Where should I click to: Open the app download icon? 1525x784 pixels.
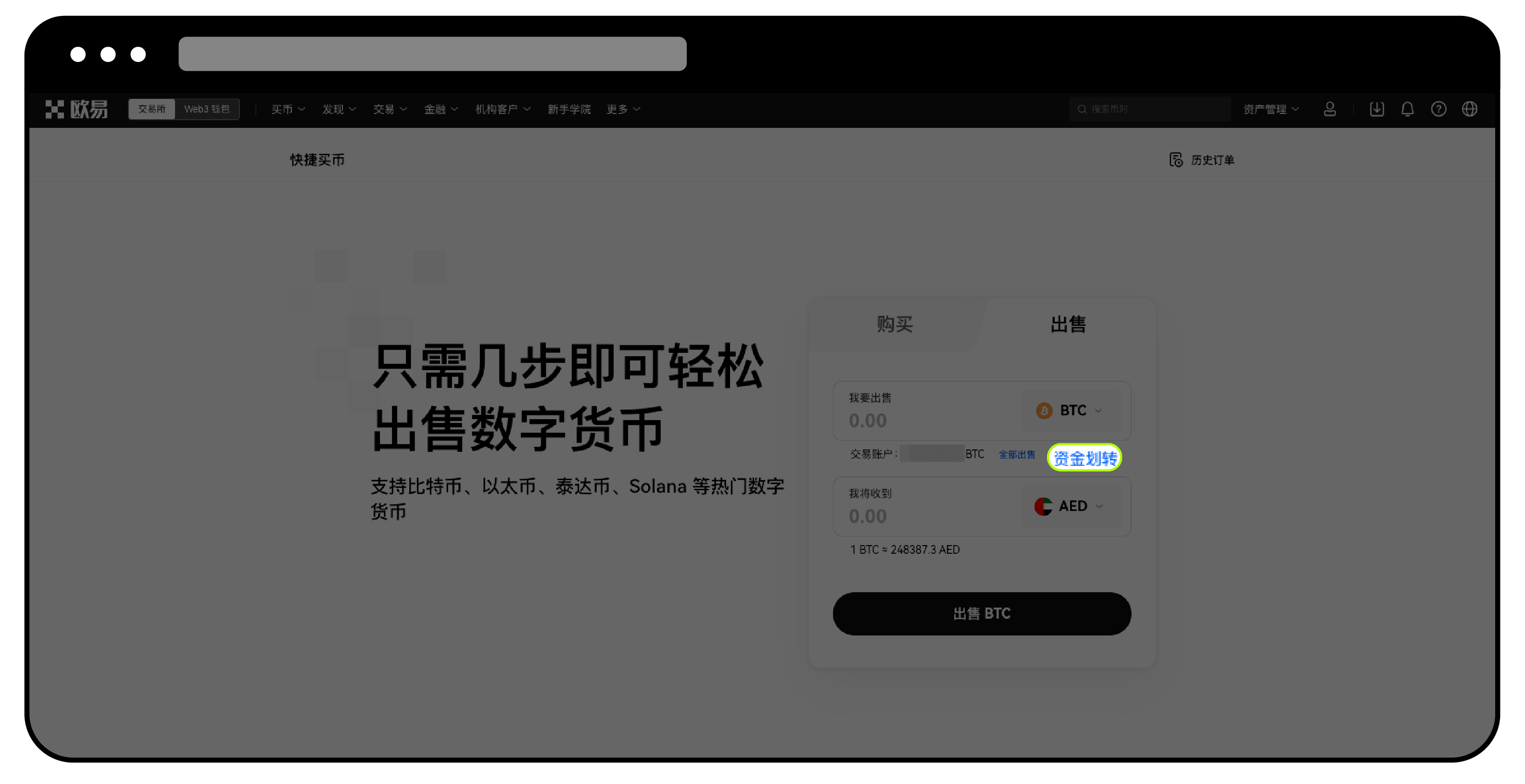tap(1377, 109)
